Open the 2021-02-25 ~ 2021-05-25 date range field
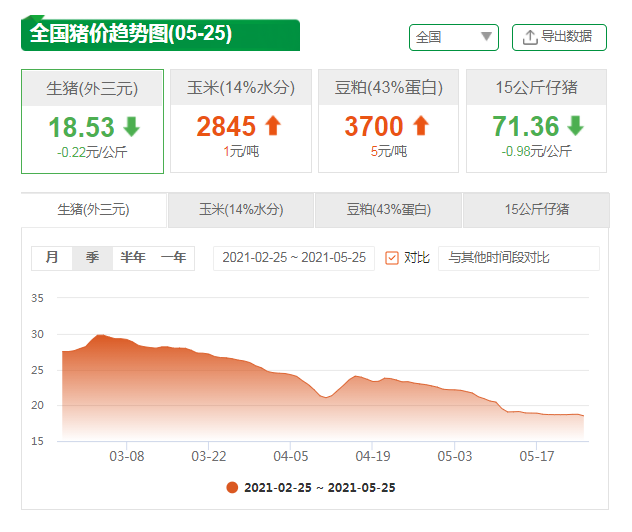The width and height of the screenshot is (632, 532). [x=294, y=258]
